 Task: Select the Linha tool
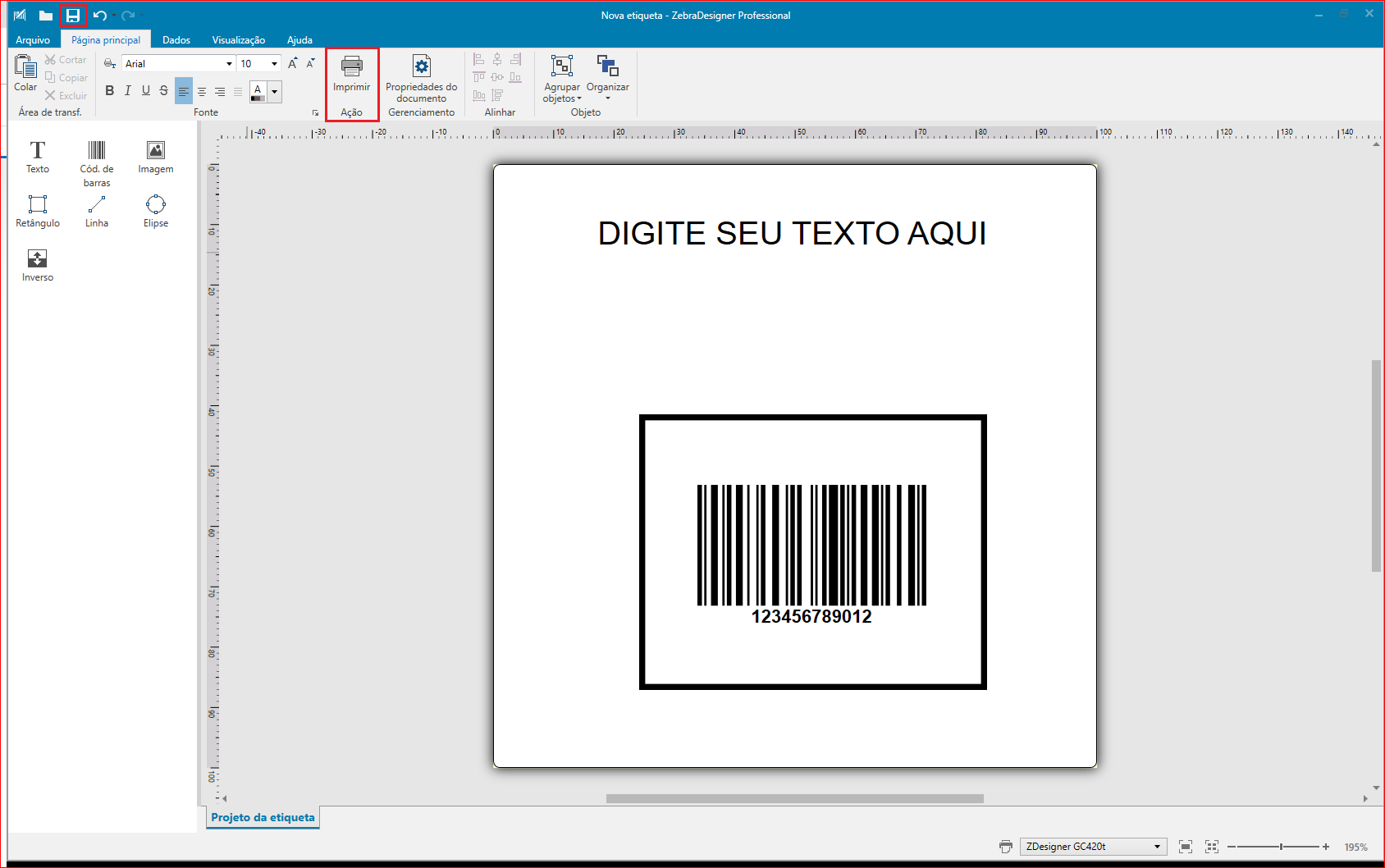point(96,212)
